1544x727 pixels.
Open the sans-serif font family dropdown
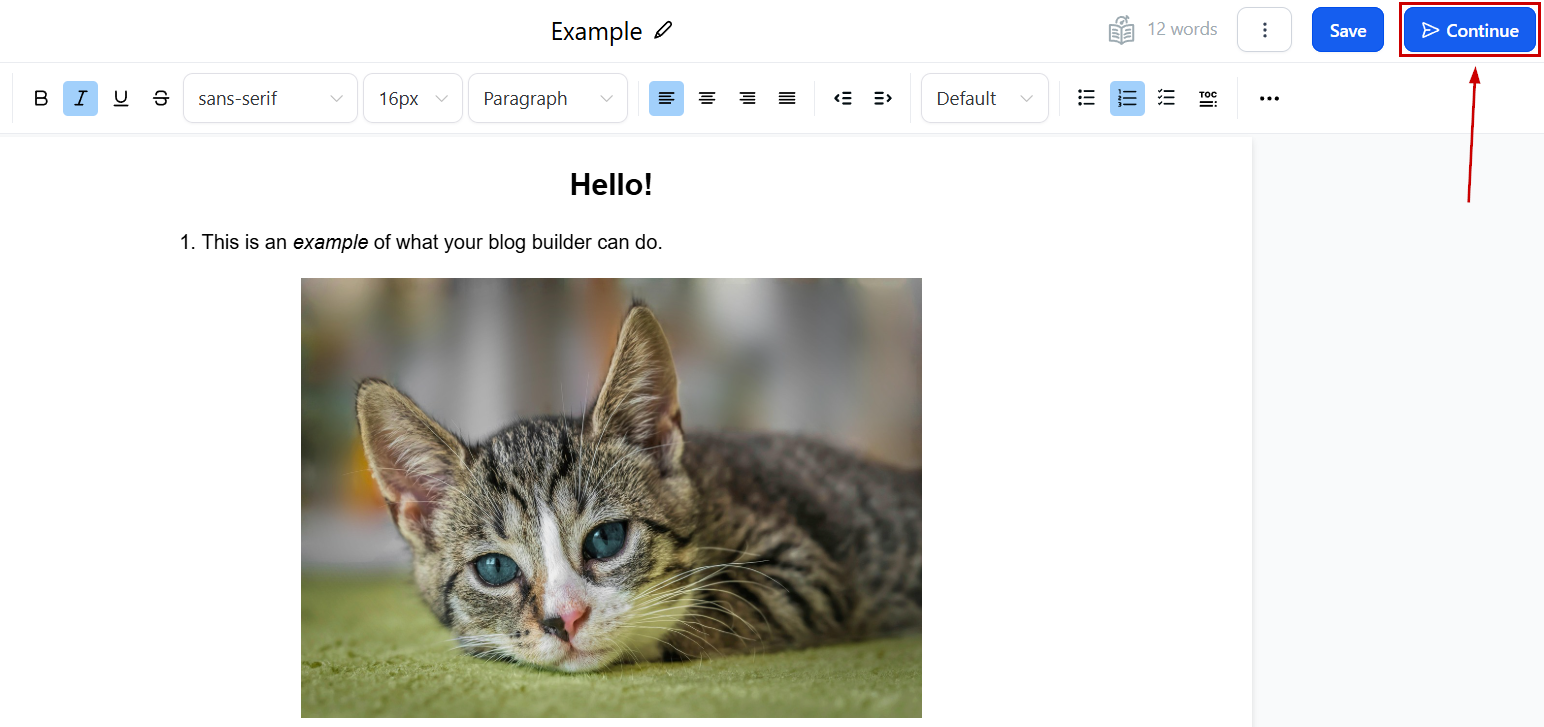[x=270, y=98]
